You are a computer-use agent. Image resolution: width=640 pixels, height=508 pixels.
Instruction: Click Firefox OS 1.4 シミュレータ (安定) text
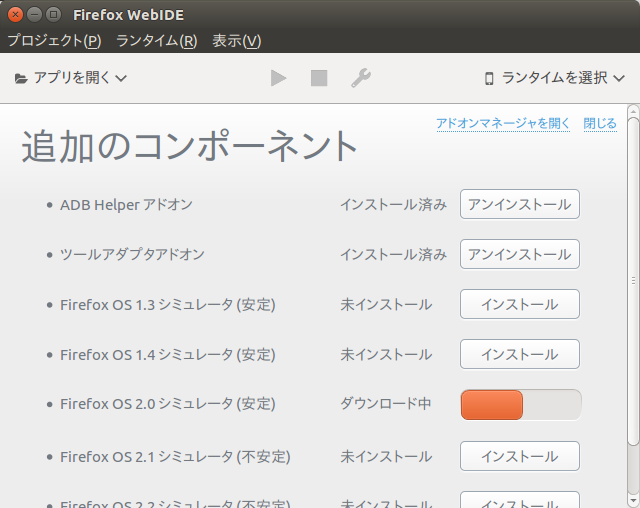[168, 355]
